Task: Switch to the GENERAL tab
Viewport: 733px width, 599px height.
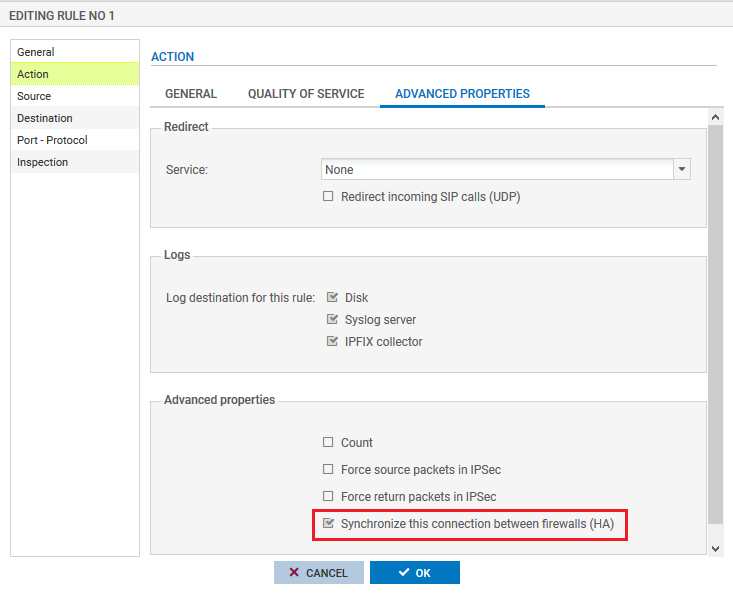Action: (190, 94)
